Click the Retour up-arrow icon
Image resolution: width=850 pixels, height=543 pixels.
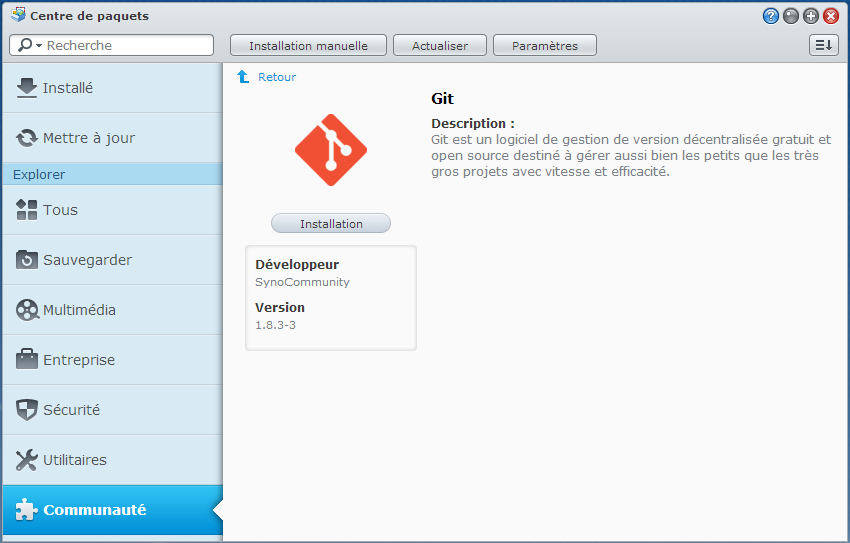243,77
